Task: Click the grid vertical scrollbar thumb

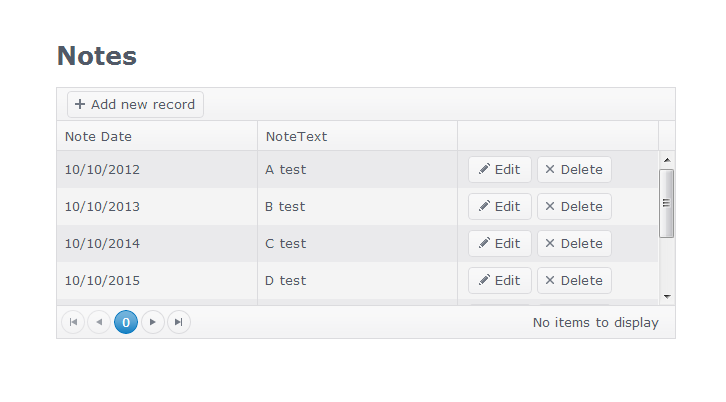Action: [x=667, y=203]
